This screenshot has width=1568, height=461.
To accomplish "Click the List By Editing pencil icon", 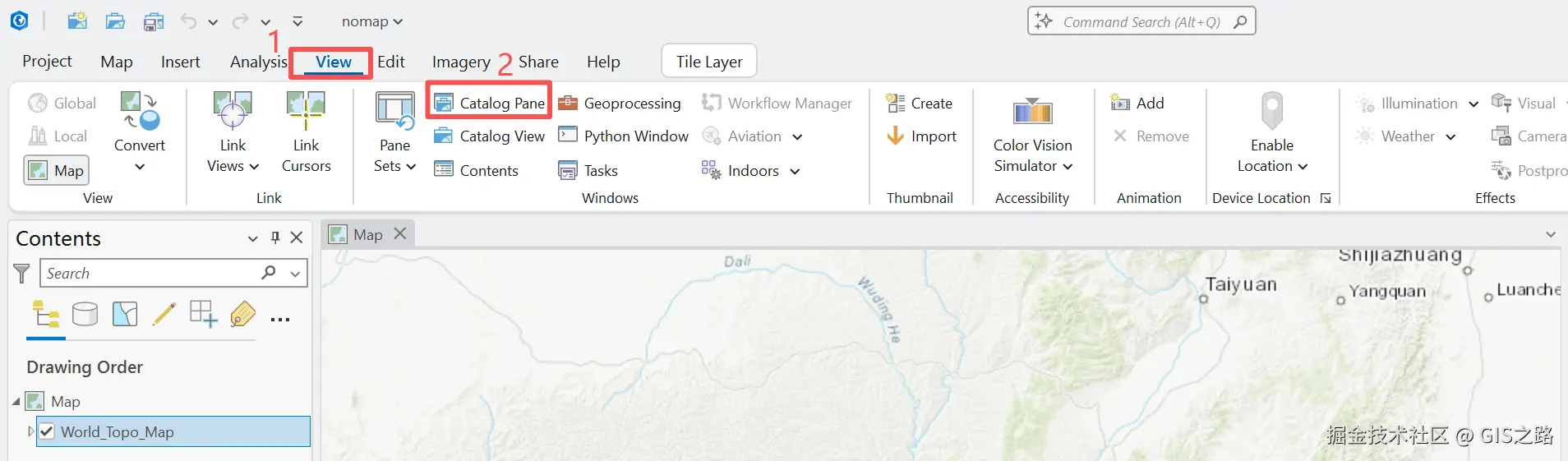I will point(164,314).
